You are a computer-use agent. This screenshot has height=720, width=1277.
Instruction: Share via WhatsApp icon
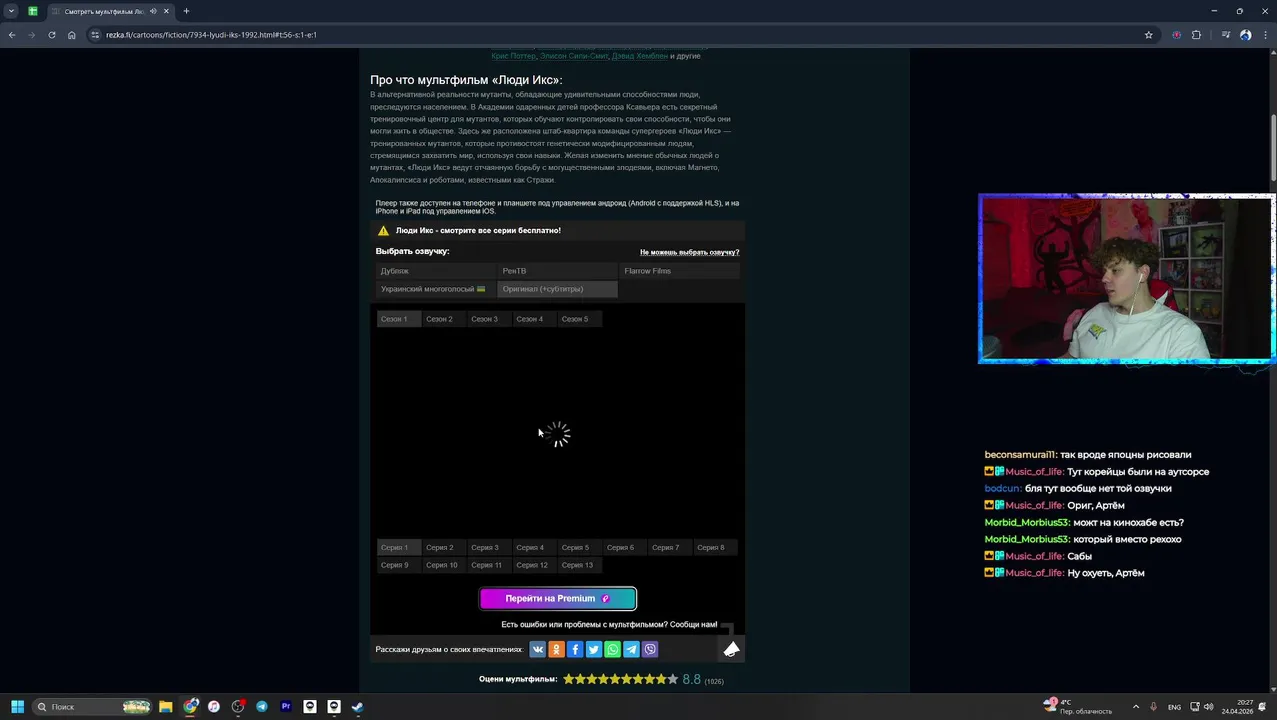tap(613, 649)
